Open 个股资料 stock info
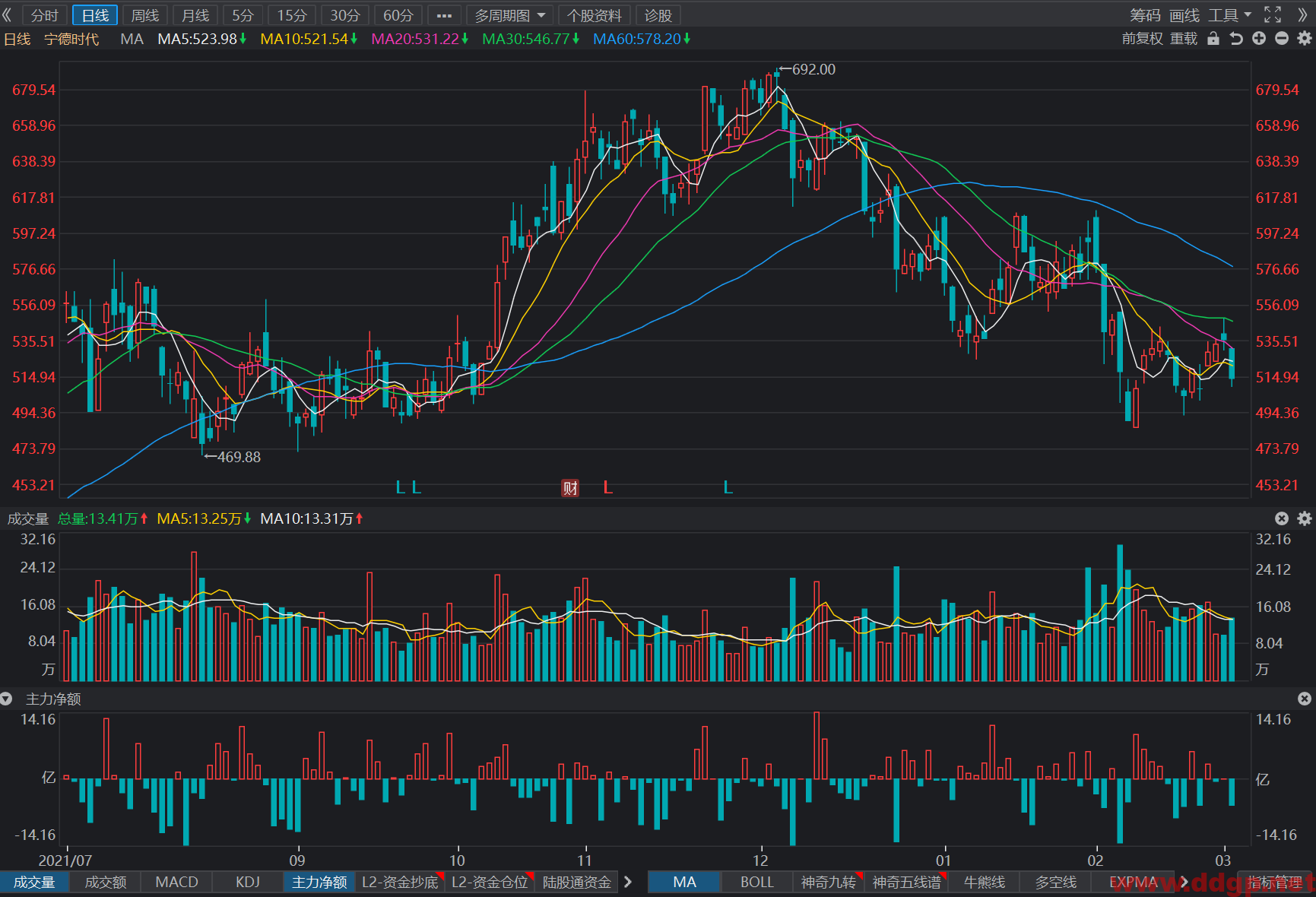The image size is (1316, 897). (x=595, y=15)
